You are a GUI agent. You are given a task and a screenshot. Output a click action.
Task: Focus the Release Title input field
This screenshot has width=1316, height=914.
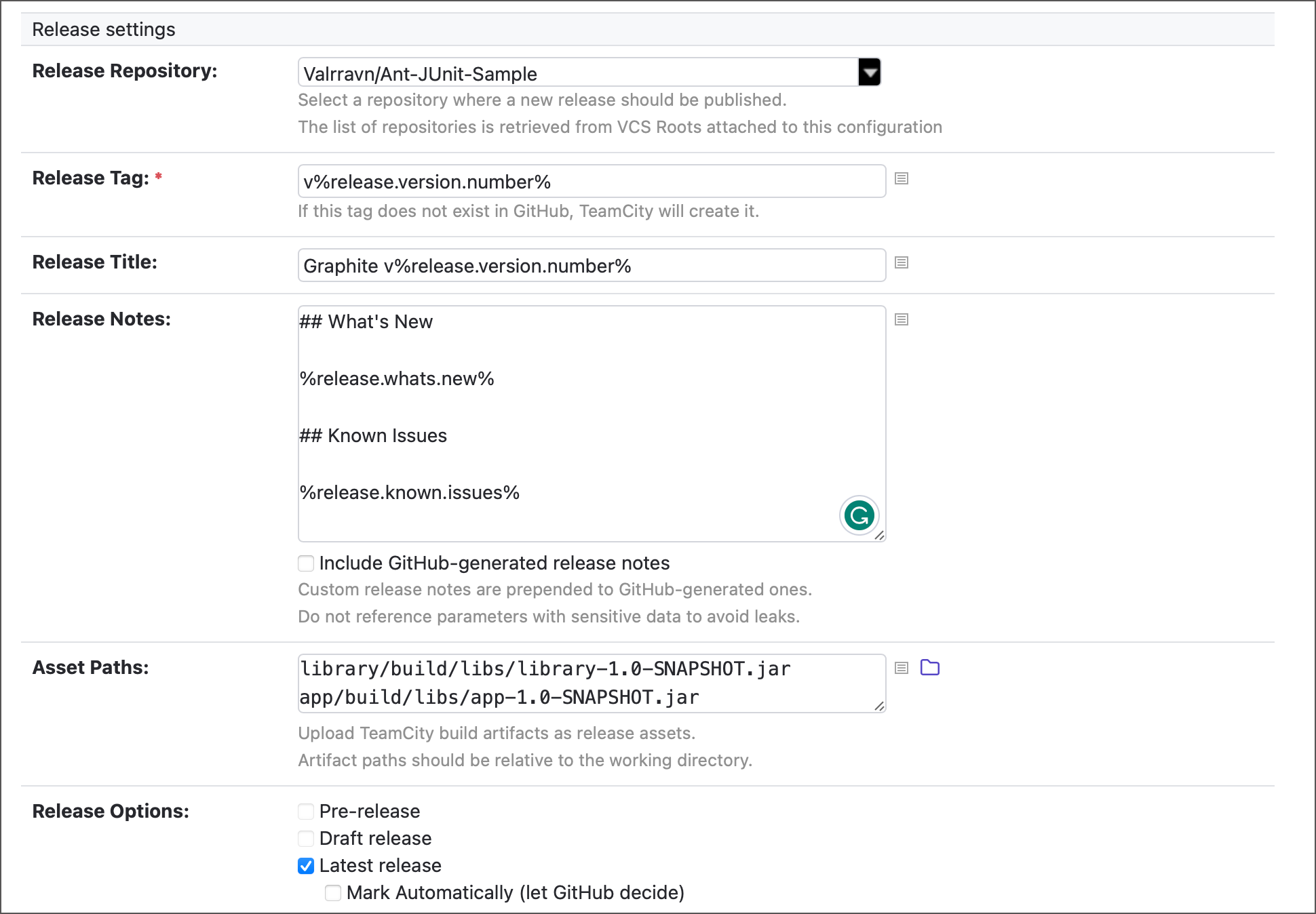[x=592, y=265]
